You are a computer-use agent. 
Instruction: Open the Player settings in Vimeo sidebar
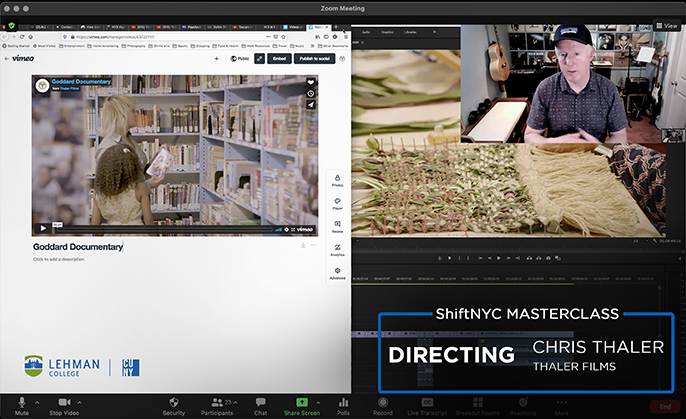tap(337, 204)
